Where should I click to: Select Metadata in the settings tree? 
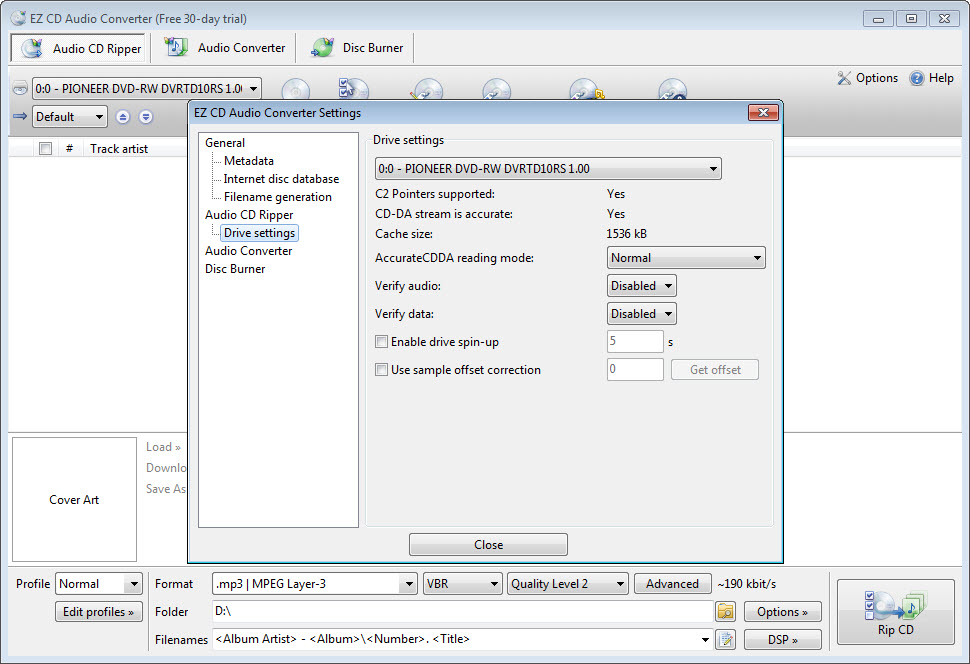tap(249, 161)
